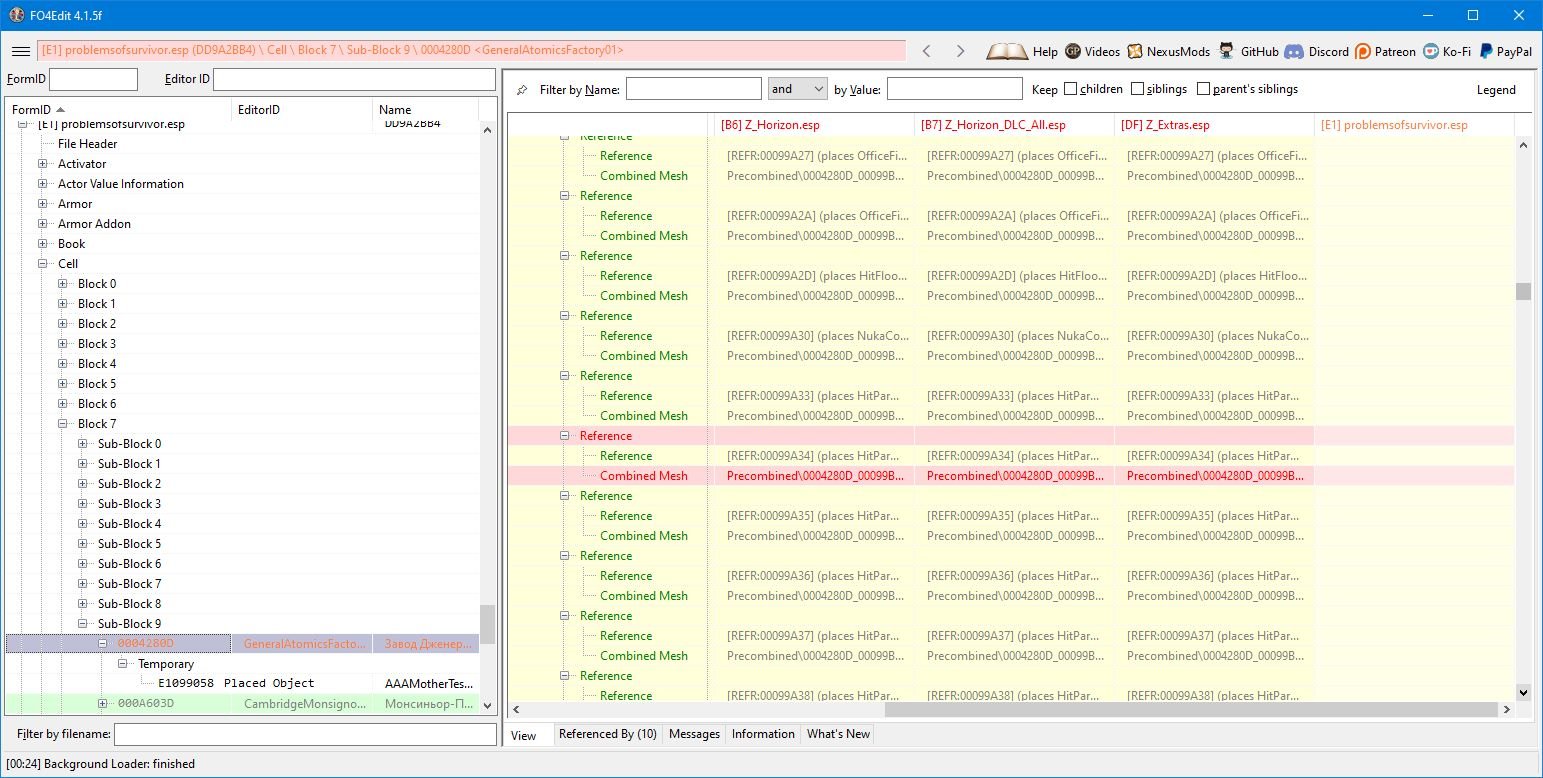Click the Legend button
This screenshot has height=778, width=1543.
point(1496,90)
